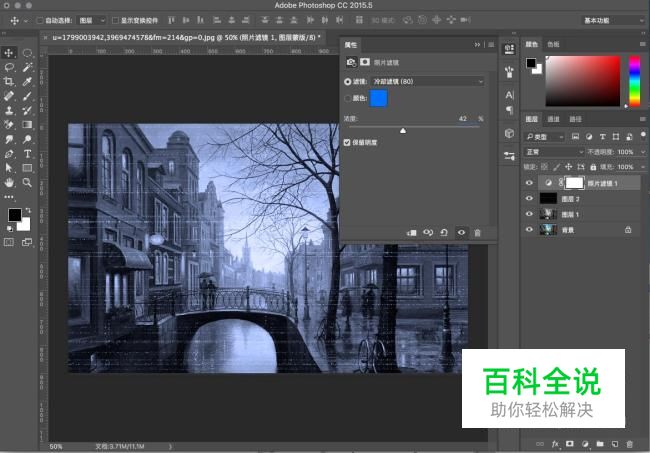The width and height of the screenshot is (650, 453).
Task: Open fill 100% dropdown arrow
Action: [643, 167]
